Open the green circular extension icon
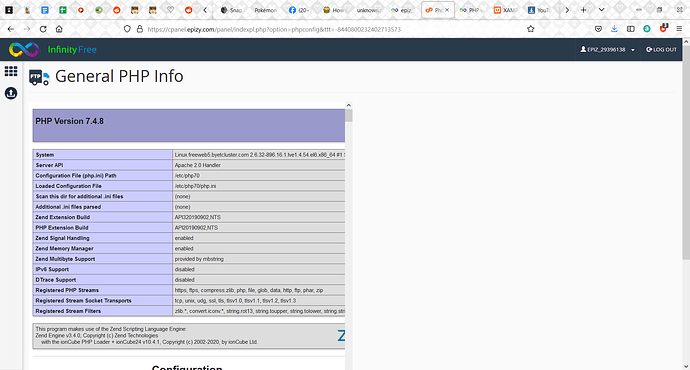 [647, 29]
